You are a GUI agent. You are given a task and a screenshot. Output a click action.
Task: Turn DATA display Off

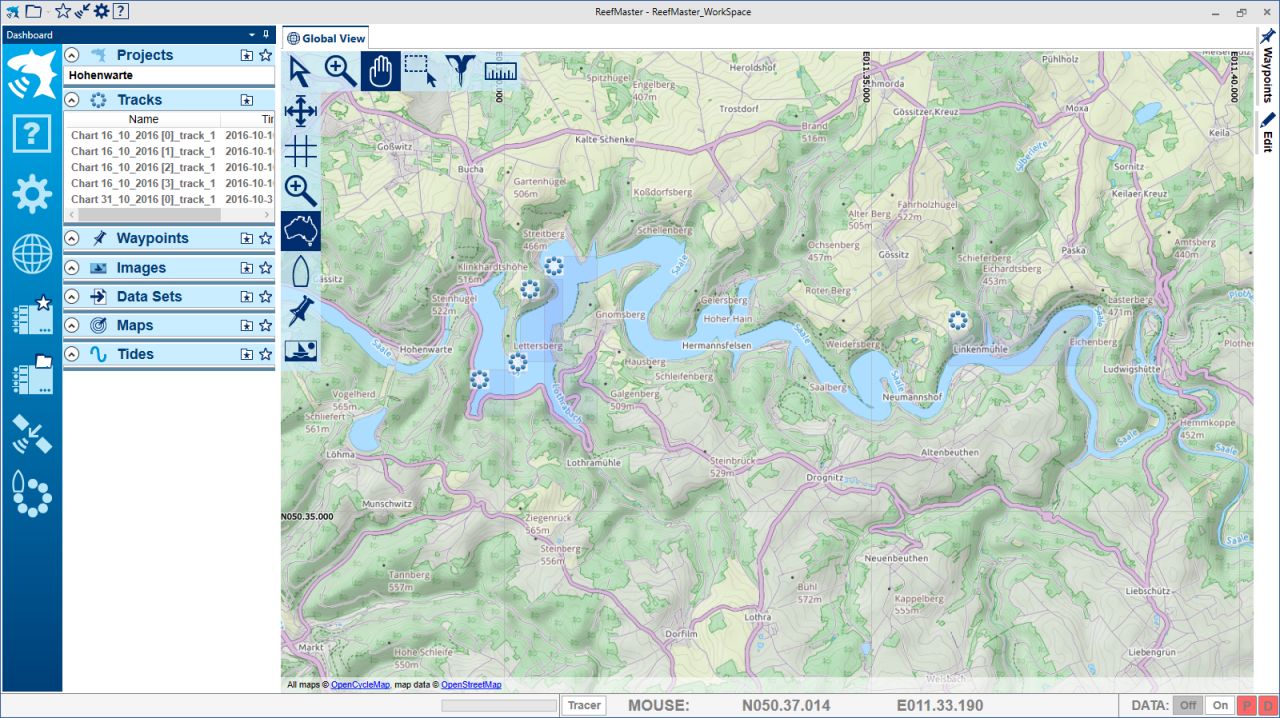coord(1188,705)
